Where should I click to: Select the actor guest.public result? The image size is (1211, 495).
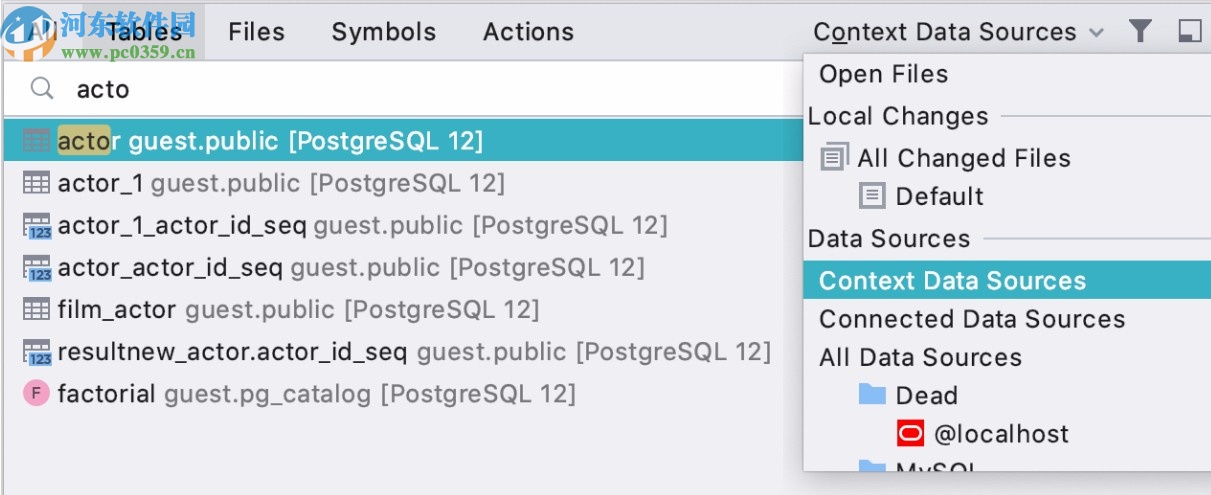tap(402, 141)
